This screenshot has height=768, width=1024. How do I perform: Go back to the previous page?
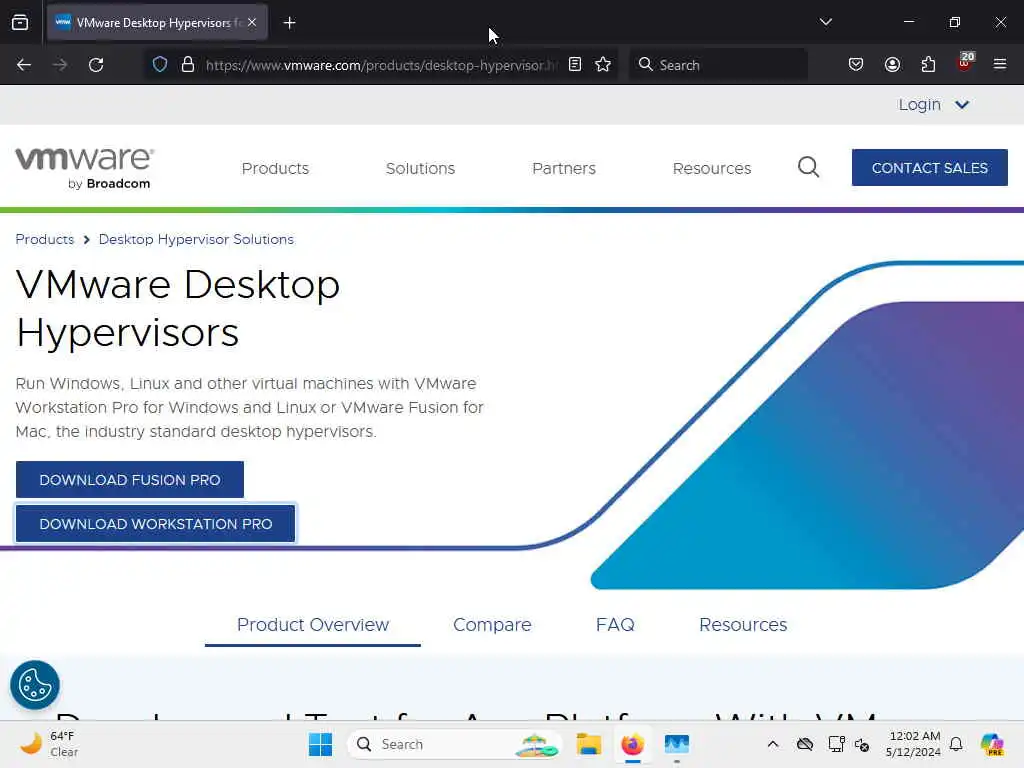[24, 65]
